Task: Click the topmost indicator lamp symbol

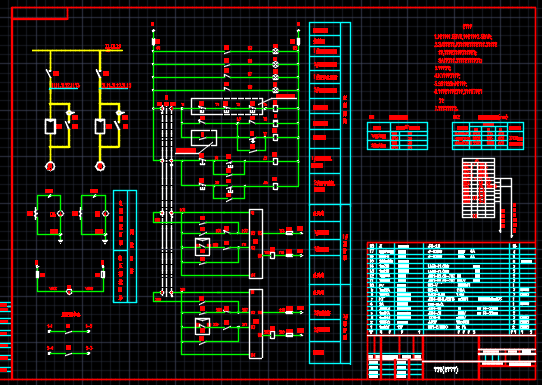Action: (275, 51)
